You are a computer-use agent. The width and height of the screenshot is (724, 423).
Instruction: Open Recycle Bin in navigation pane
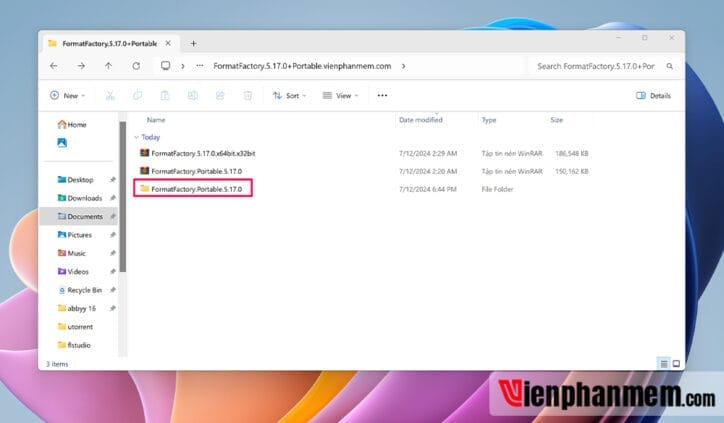coord(80,290)
